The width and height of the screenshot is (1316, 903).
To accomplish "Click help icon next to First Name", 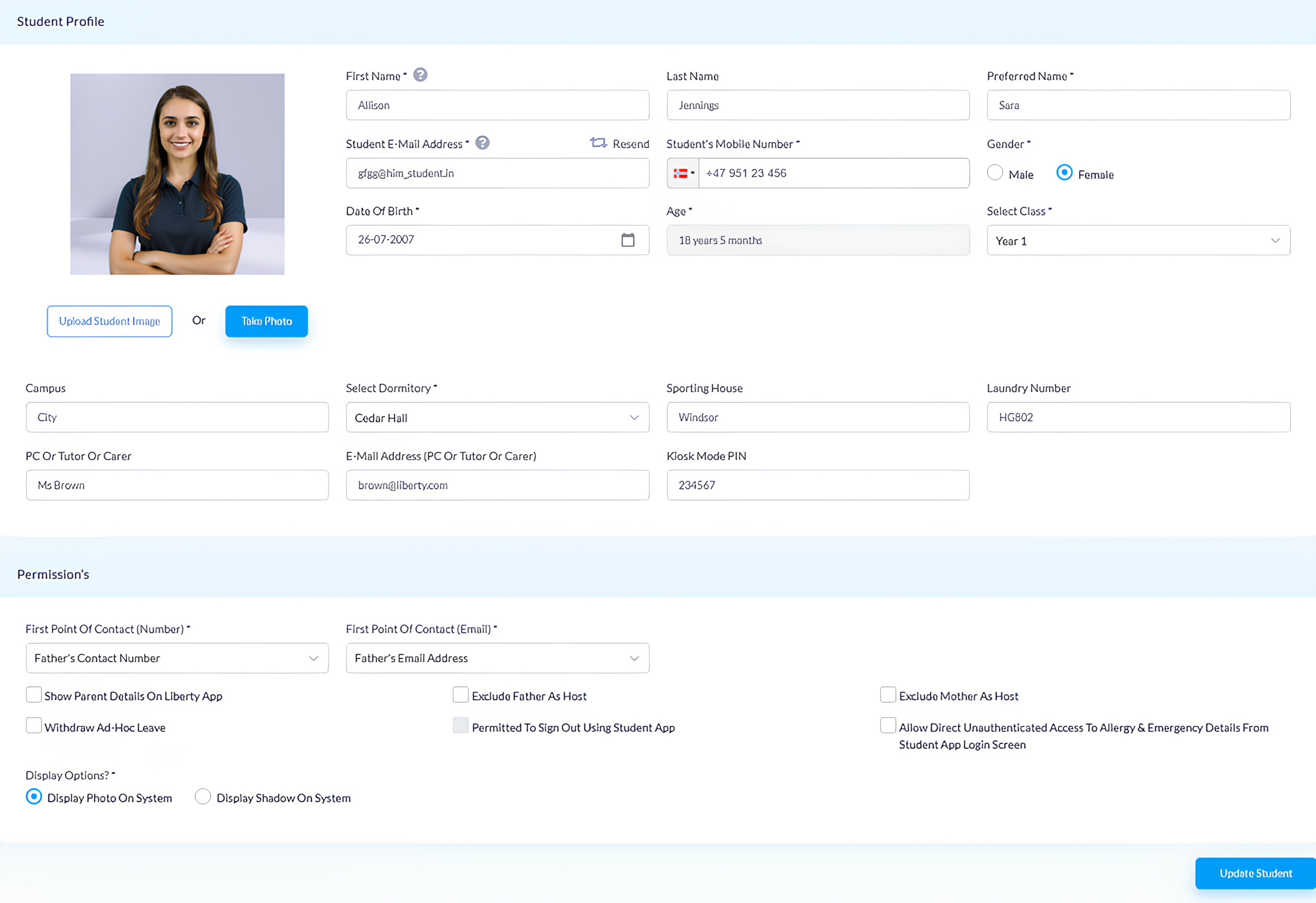I will coord(419,76).
